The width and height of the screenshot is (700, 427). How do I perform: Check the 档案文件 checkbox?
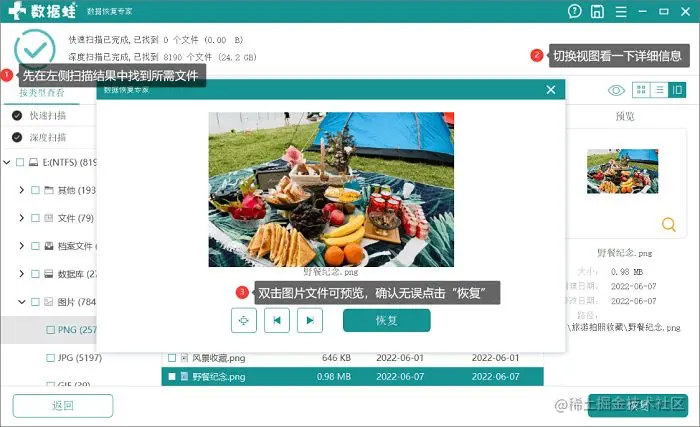[x=35, y=246]
